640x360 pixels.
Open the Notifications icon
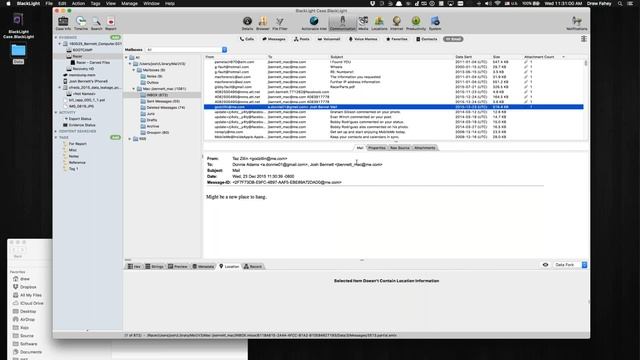pyautogui.click(x=577, y=23)
